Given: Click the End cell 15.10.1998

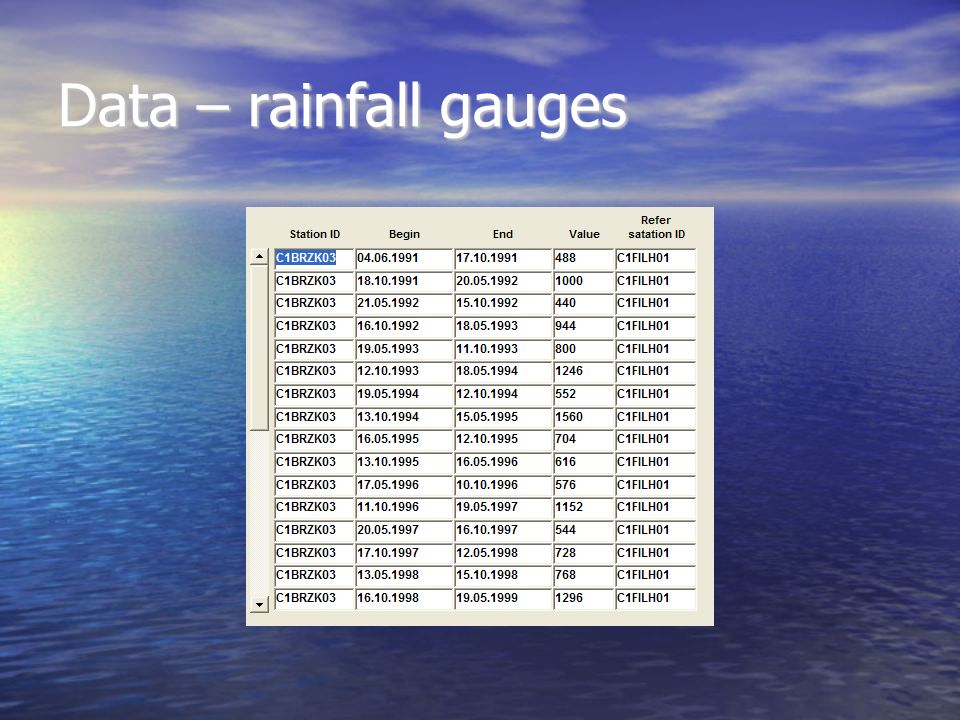Looking at the screenshot, I should coord(503,576).
